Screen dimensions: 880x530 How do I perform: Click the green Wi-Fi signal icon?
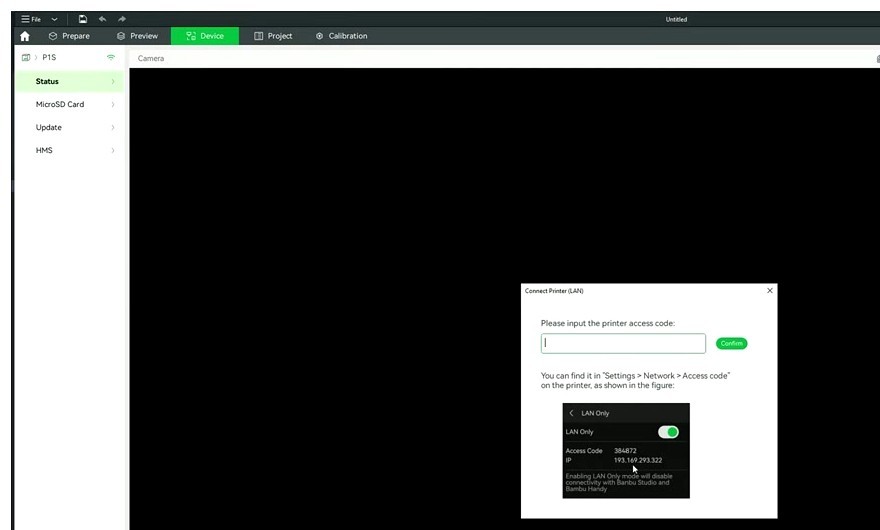click(x=111, y=57)
